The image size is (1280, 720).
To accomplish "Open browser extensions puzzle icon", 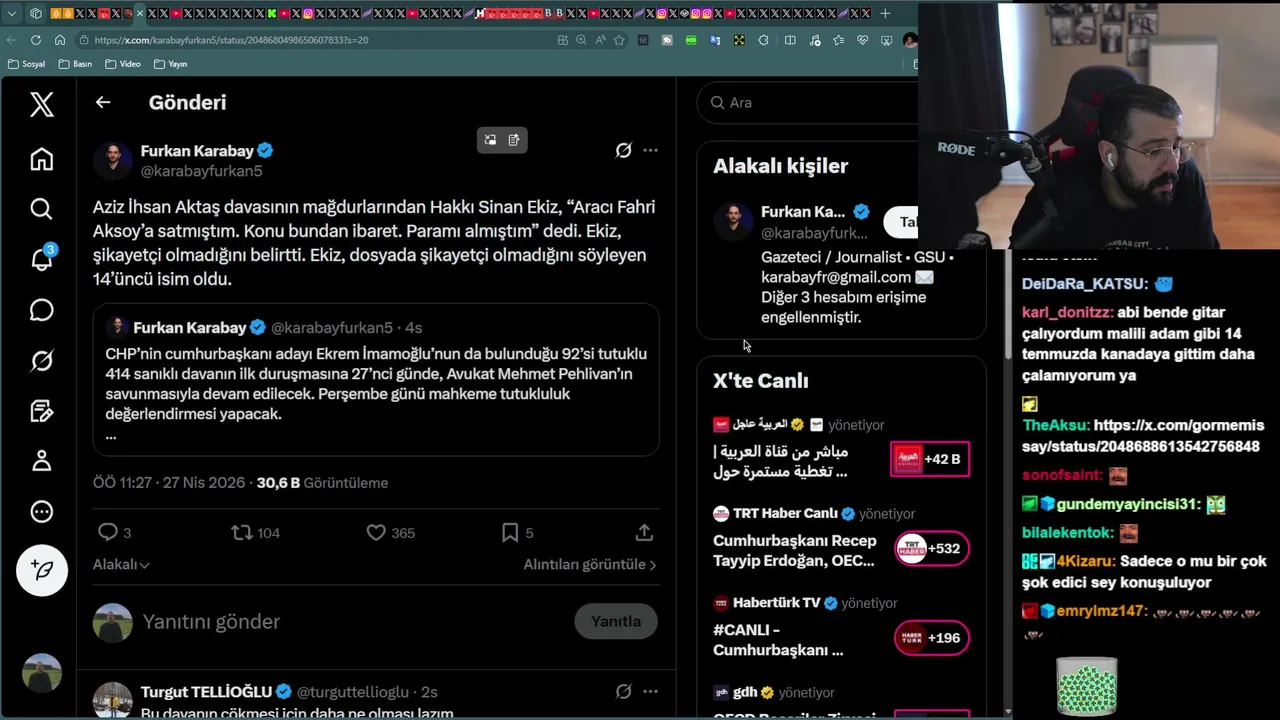I will 764,40.
